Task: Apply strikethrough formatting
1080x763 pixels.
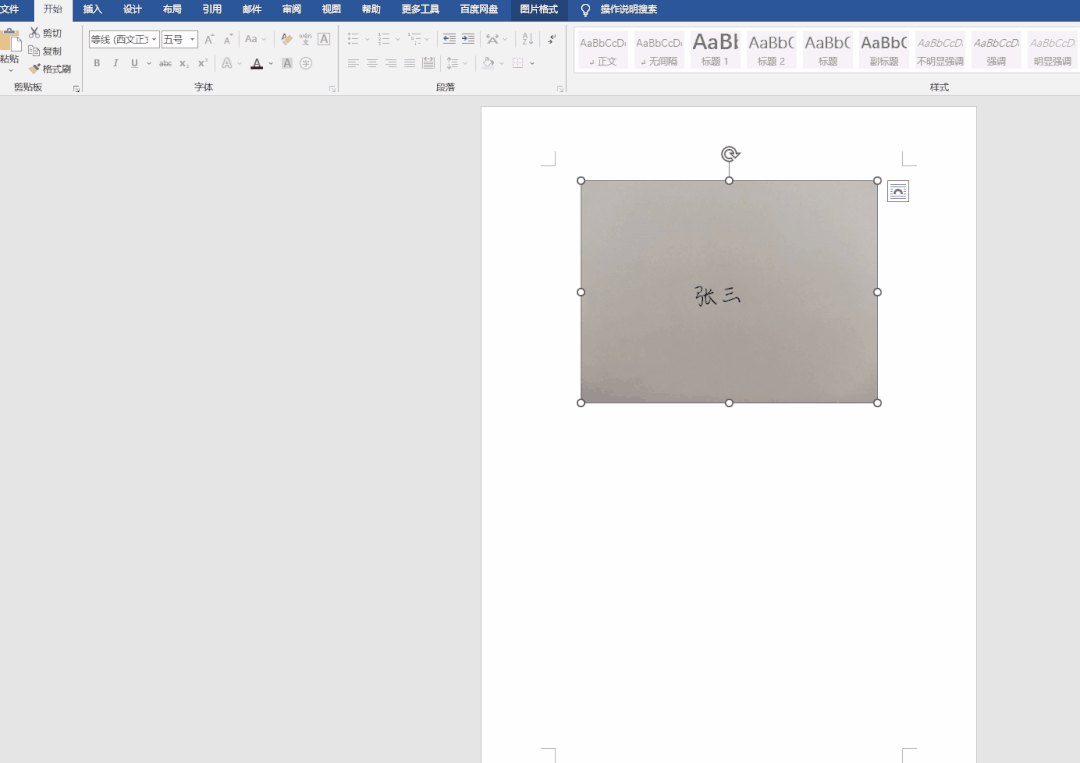Action: point(166,62)
